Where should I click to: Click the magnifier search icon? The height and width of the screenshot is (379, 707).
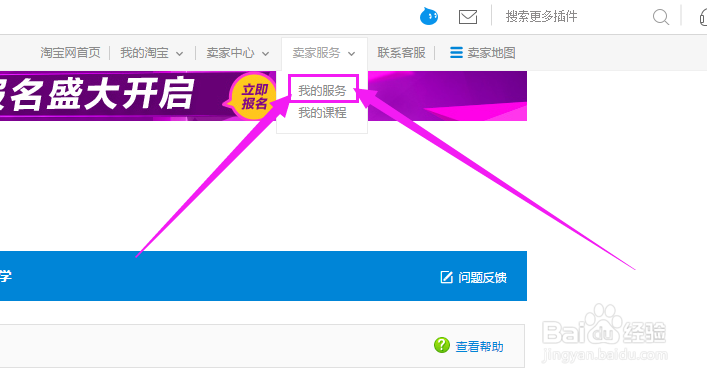coord(661,17)
